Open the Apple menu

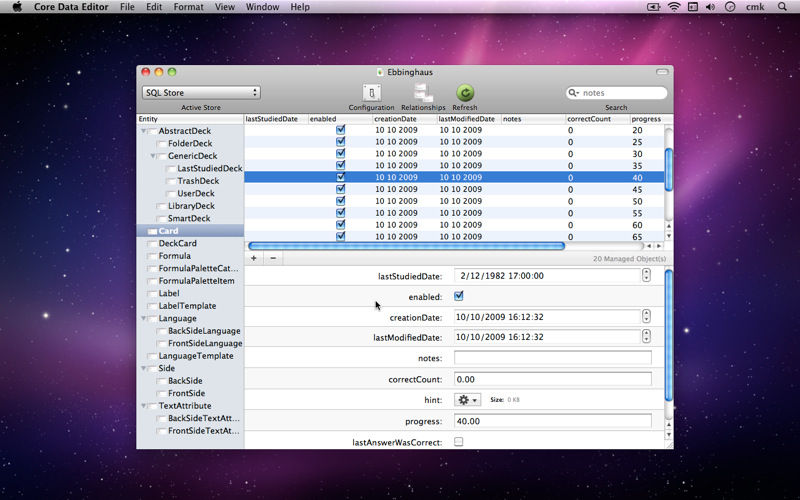coord(17,7)
